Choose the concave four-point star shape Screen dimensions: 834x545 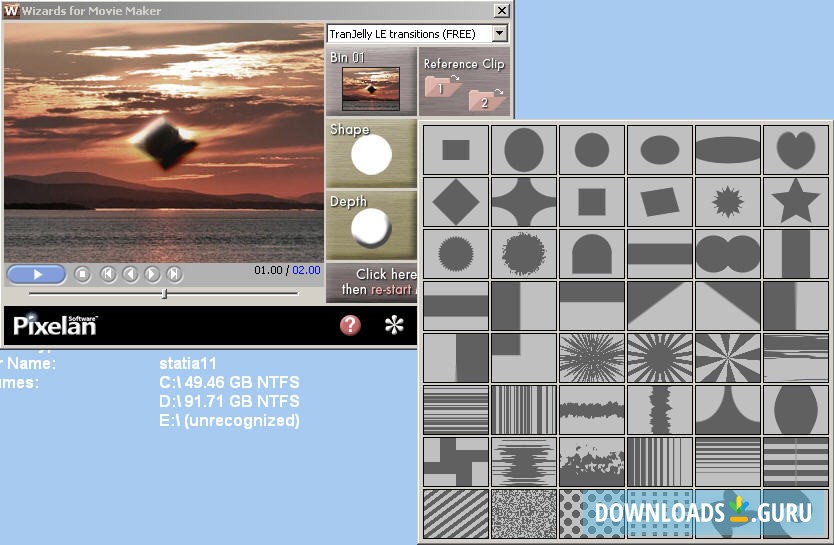[524, 202]
